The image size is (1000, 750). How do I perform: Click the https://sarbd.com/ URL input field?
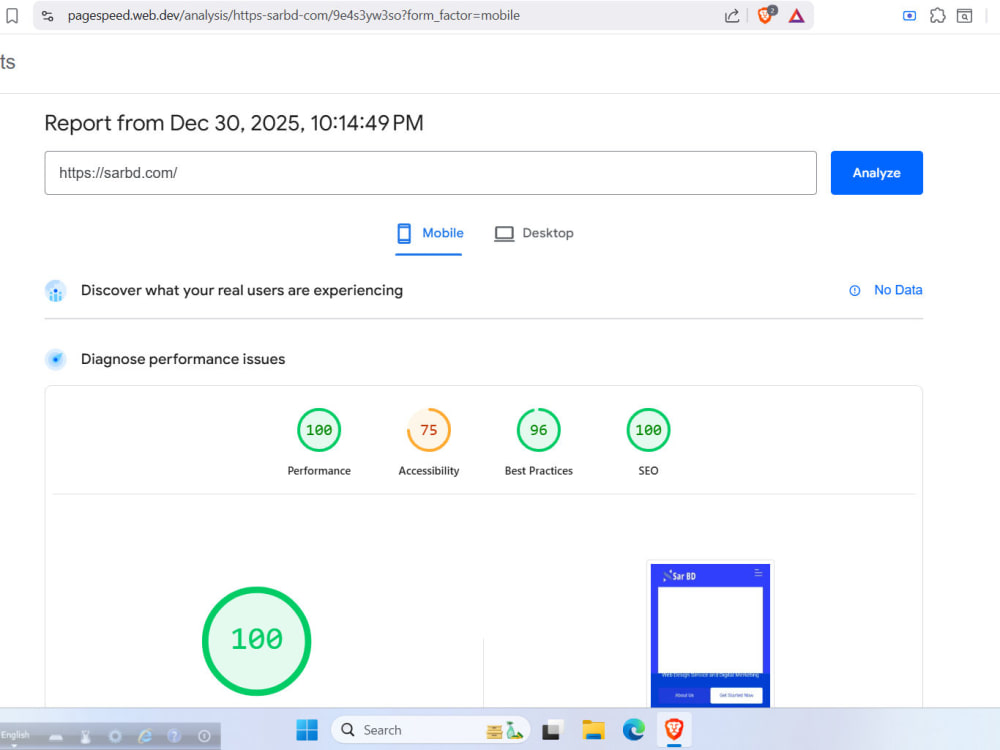(x=430, y=173)
